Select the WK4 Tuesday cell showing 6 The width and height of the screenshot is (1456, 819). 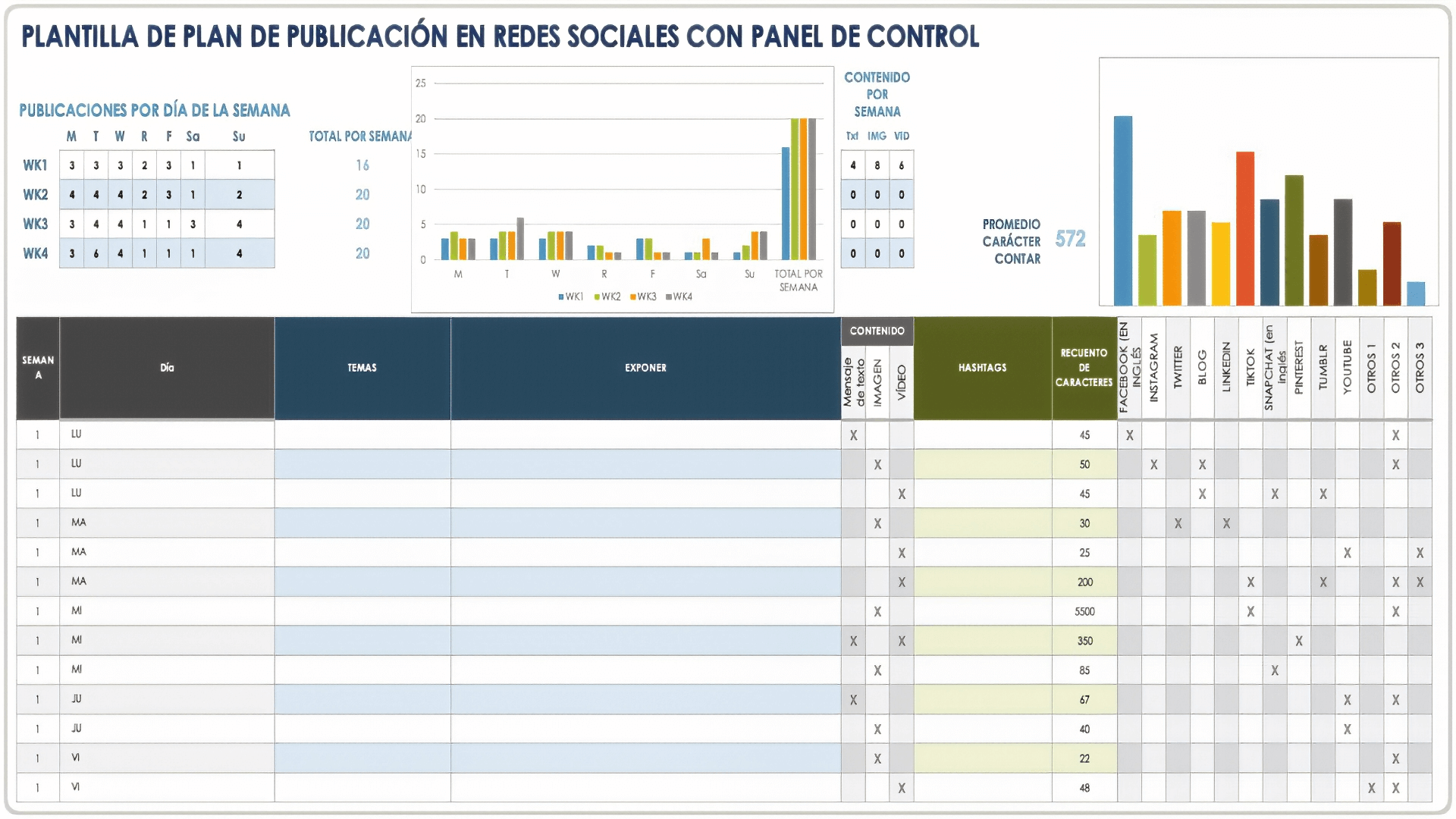pos(96,253)
